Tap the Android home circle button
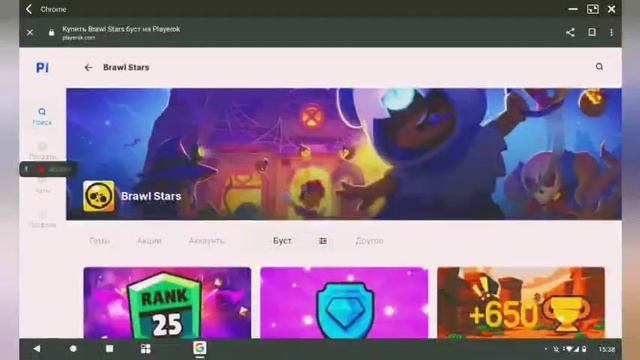Screen dimensions: 640x360 [73, 349]
